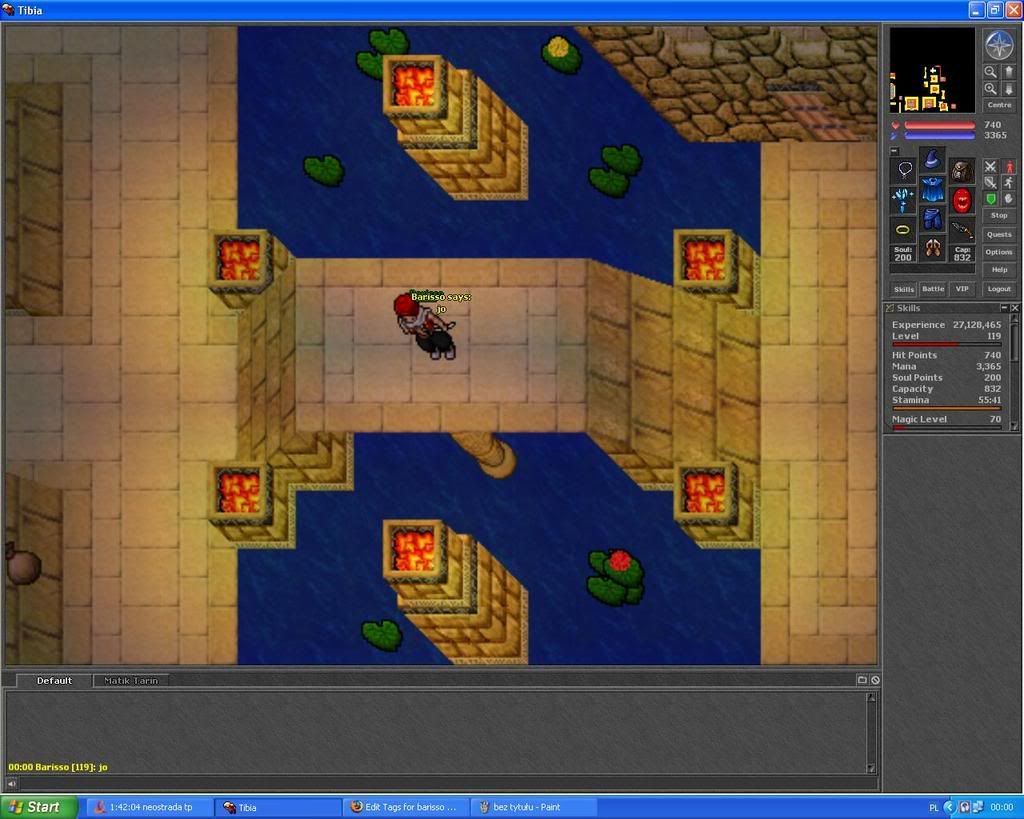The height and width of the screenshot is (819, 1024).
Task: Select the red shield slot
Action: tap(961, 201)
